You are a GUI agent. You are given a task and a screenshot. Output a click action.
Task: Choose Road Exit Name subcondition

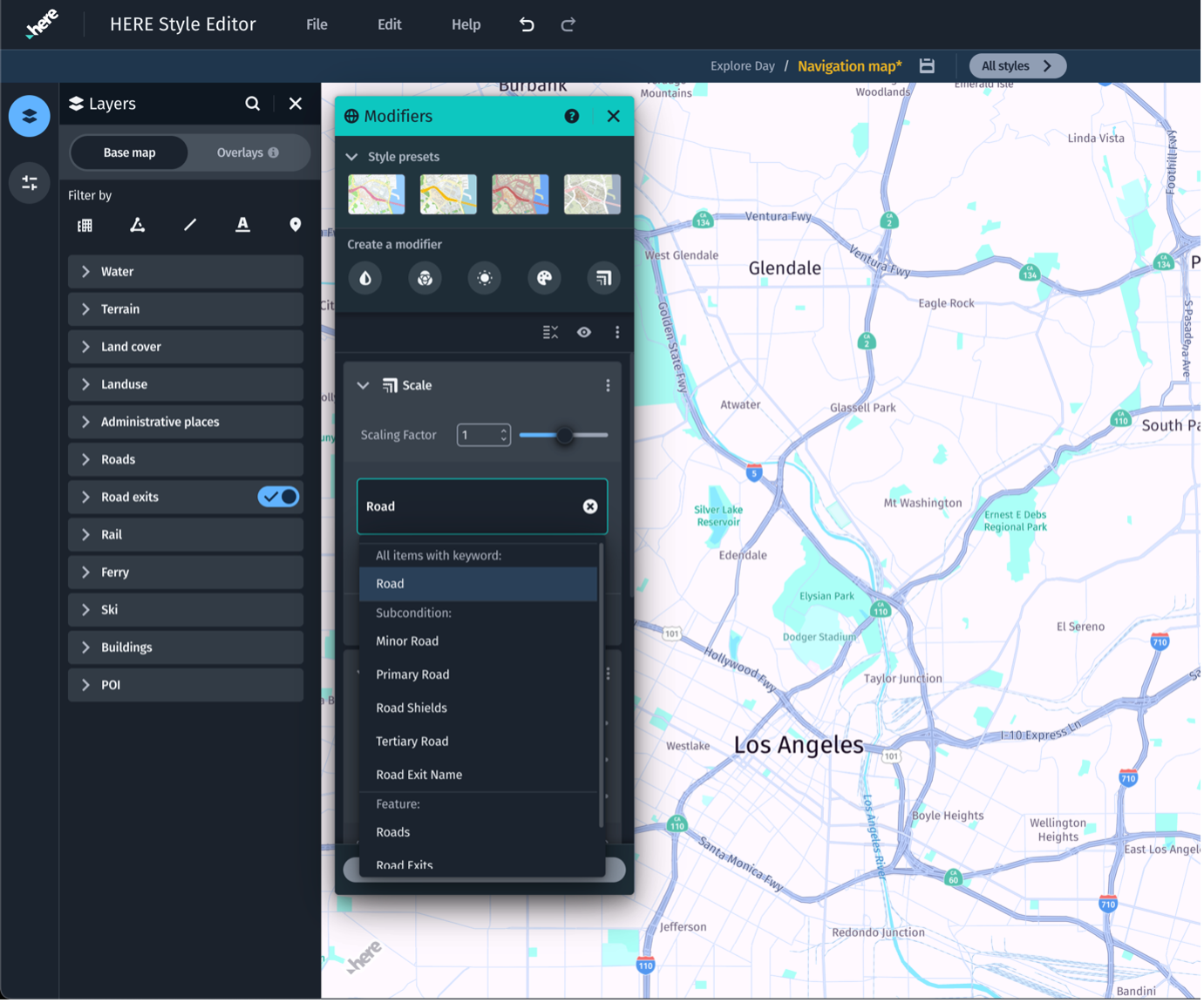point(478,776)
